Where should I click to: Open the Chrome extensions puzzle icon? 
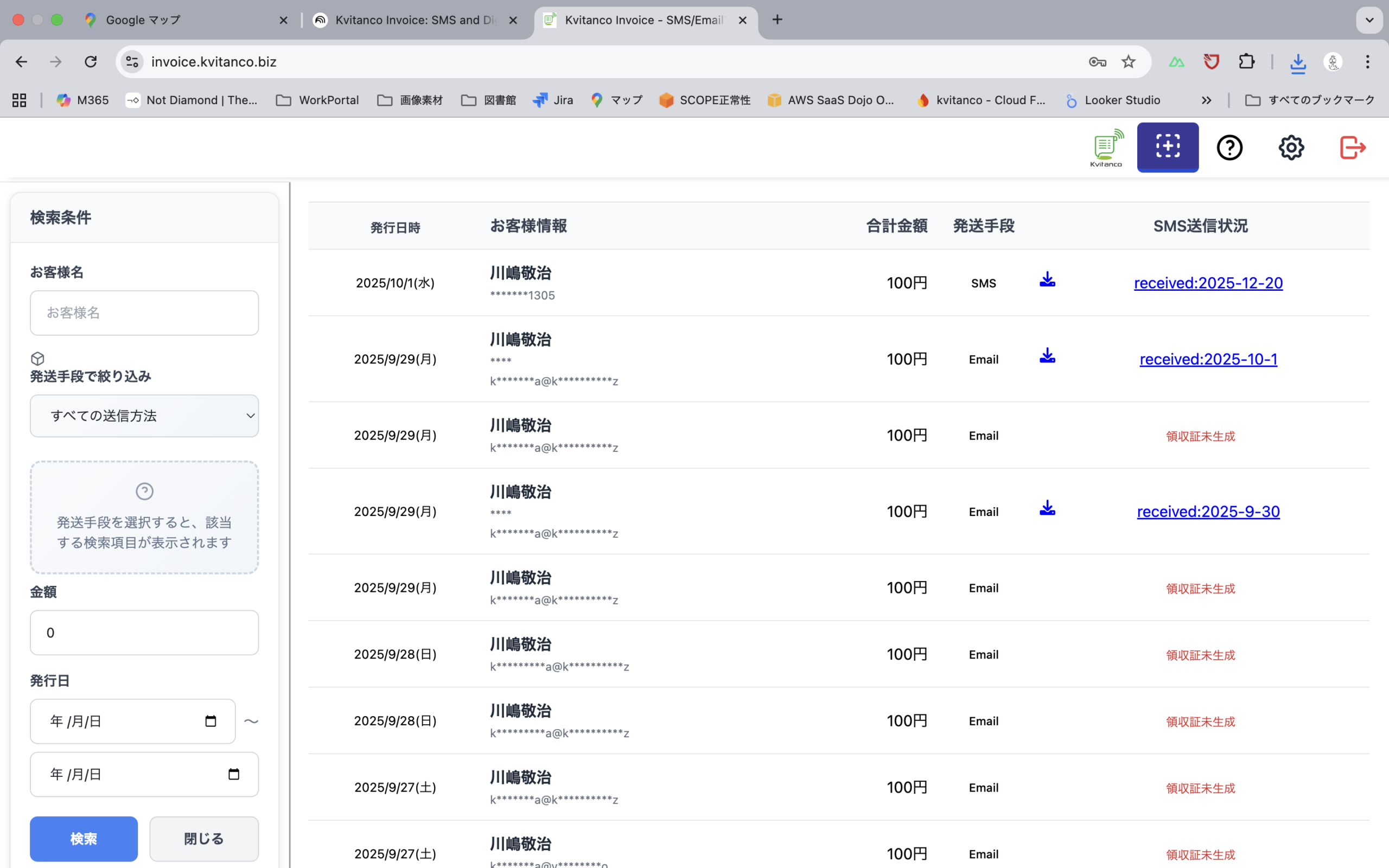1246,61
